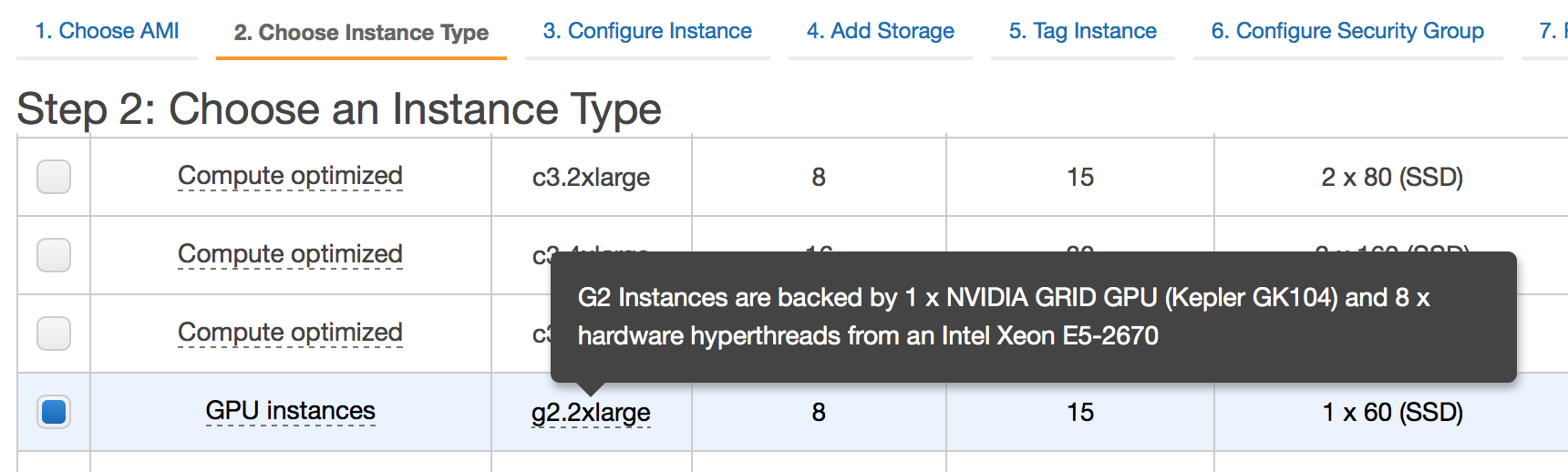Uncheck the g2.2xlarge GPU instance checkbox
Image resolution: width=1568 pixels, height=472 pixels.
[54, 412]
